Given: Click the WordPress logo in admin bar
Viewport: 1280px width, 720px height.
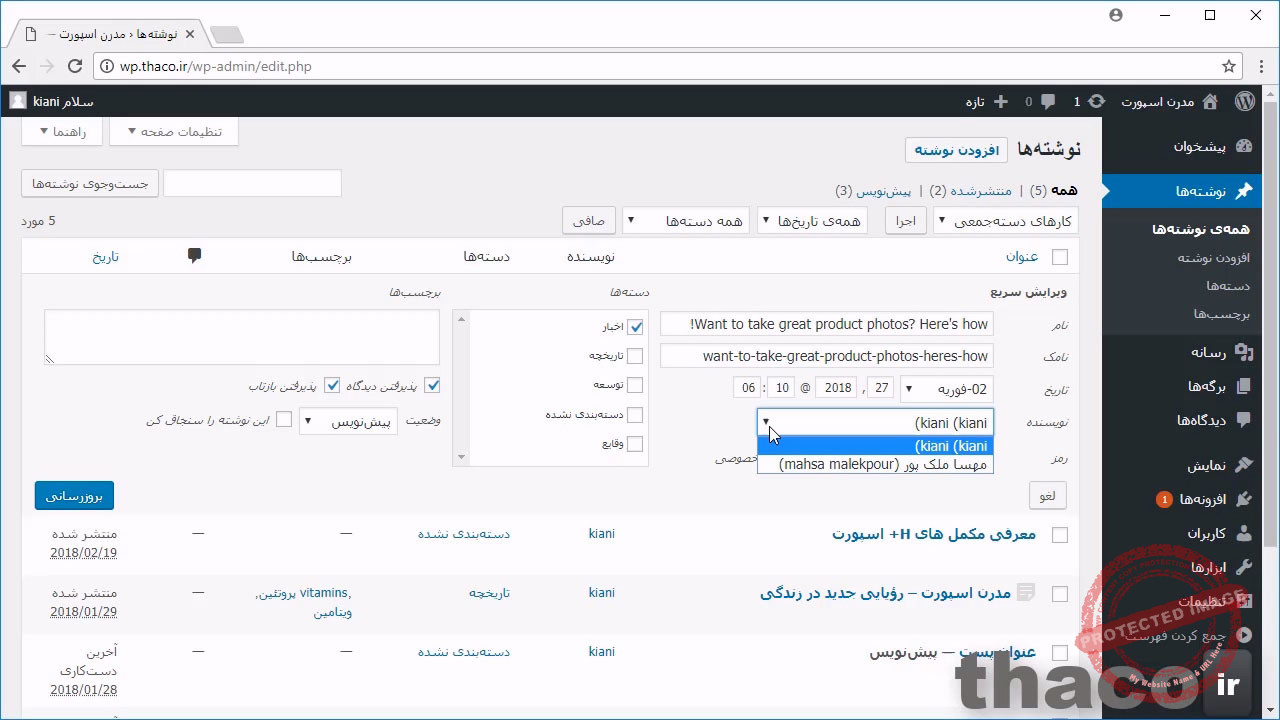Looking at the screenshot, I should pyautogui.click(x=1245, y=101).
